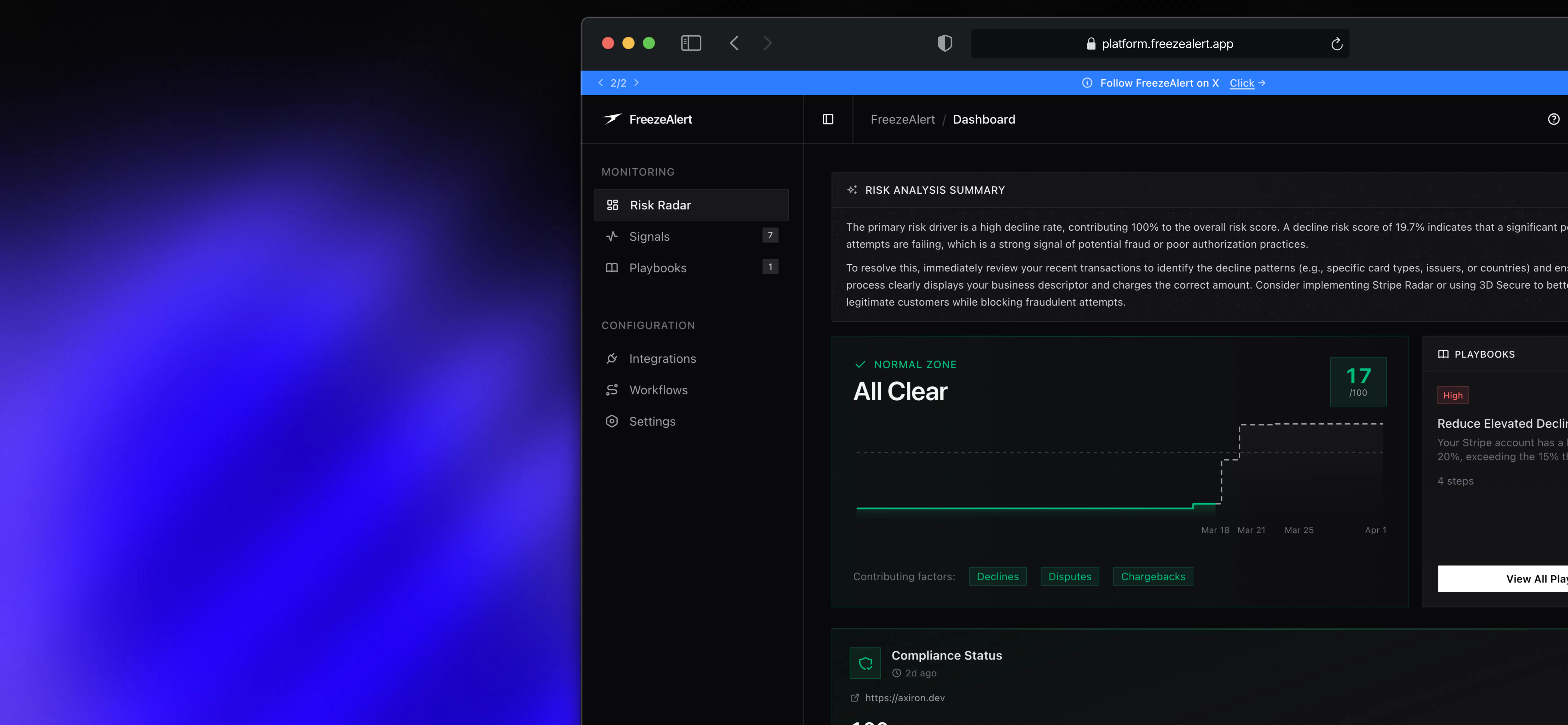Collapse the app sidebar panel toggle

pyautogui.click(x=828, y=119)
